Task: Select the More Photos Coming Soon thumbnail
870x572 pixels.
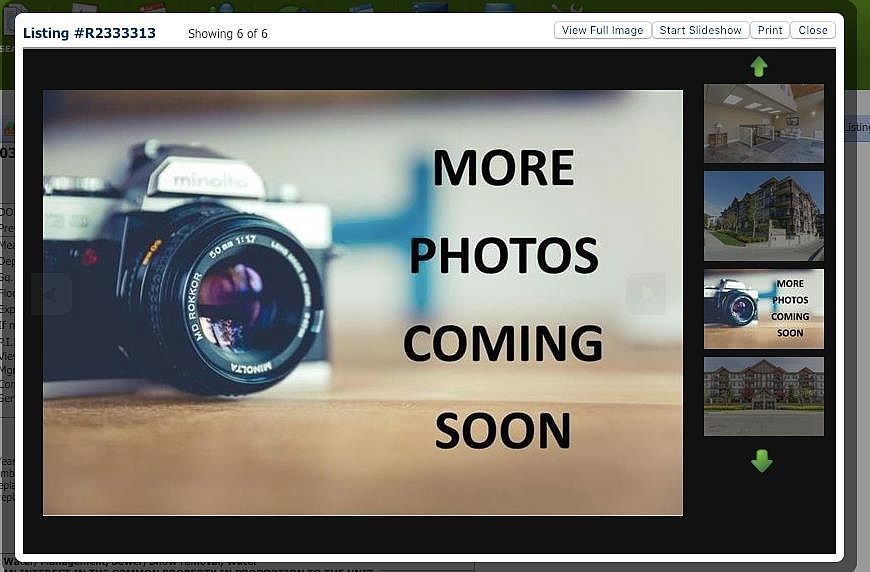Action: [763, 309]
